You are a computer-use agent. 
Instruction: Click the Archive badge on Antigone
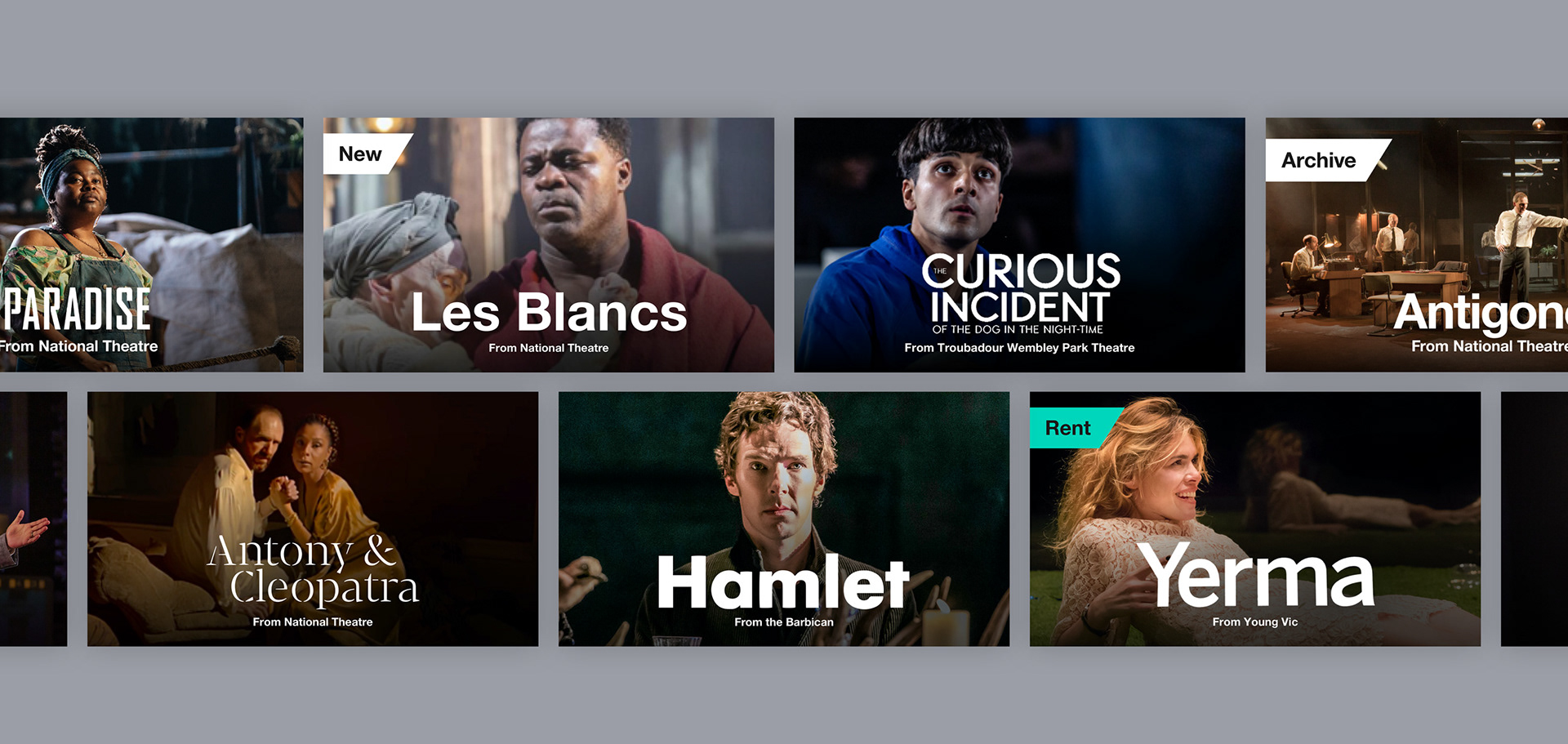pos(1323,160)
